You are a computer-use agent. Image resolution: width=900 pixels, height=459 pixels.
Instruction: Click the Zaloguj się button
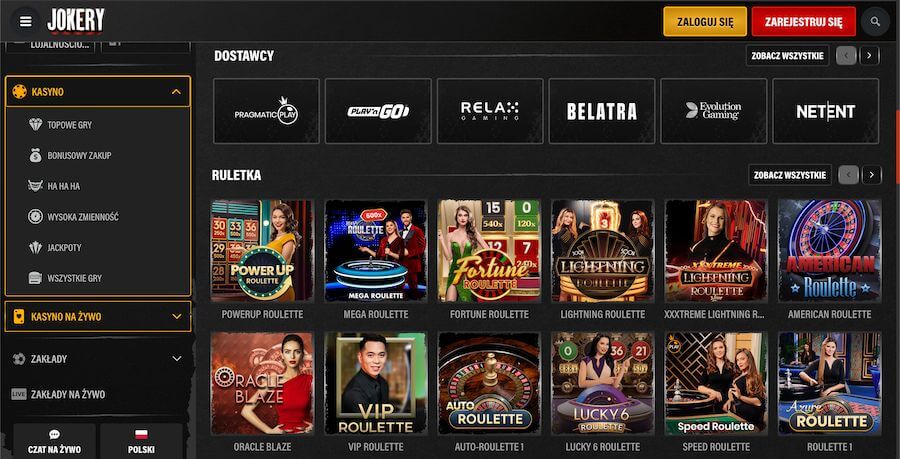pos(705,22)
